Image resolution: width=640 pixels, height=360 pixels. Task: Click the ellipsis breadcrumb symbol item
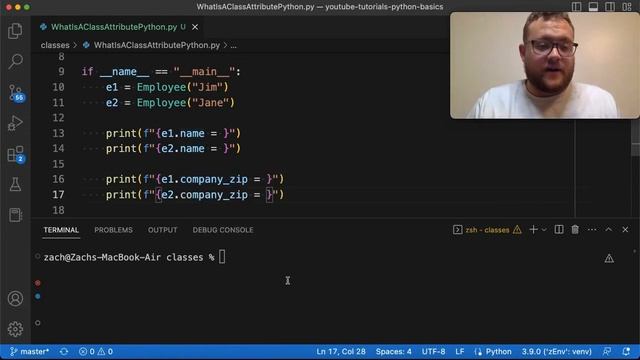click(233, 45)
